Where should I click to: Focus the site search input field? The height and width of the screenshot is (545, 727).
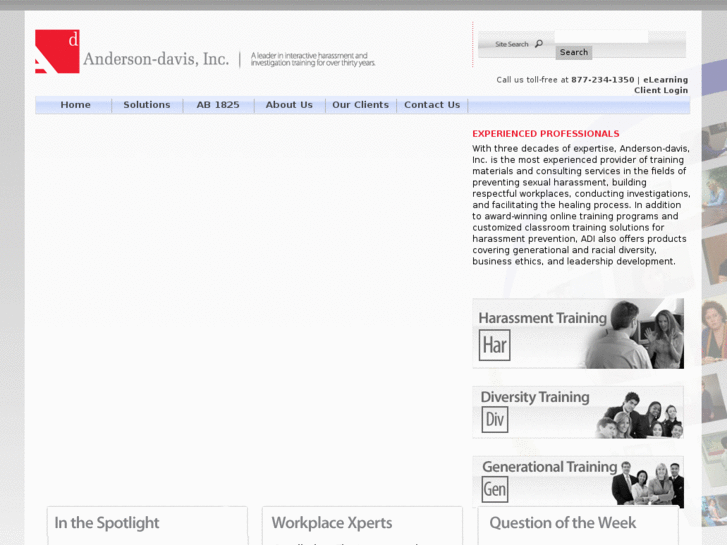click(601, 37)
